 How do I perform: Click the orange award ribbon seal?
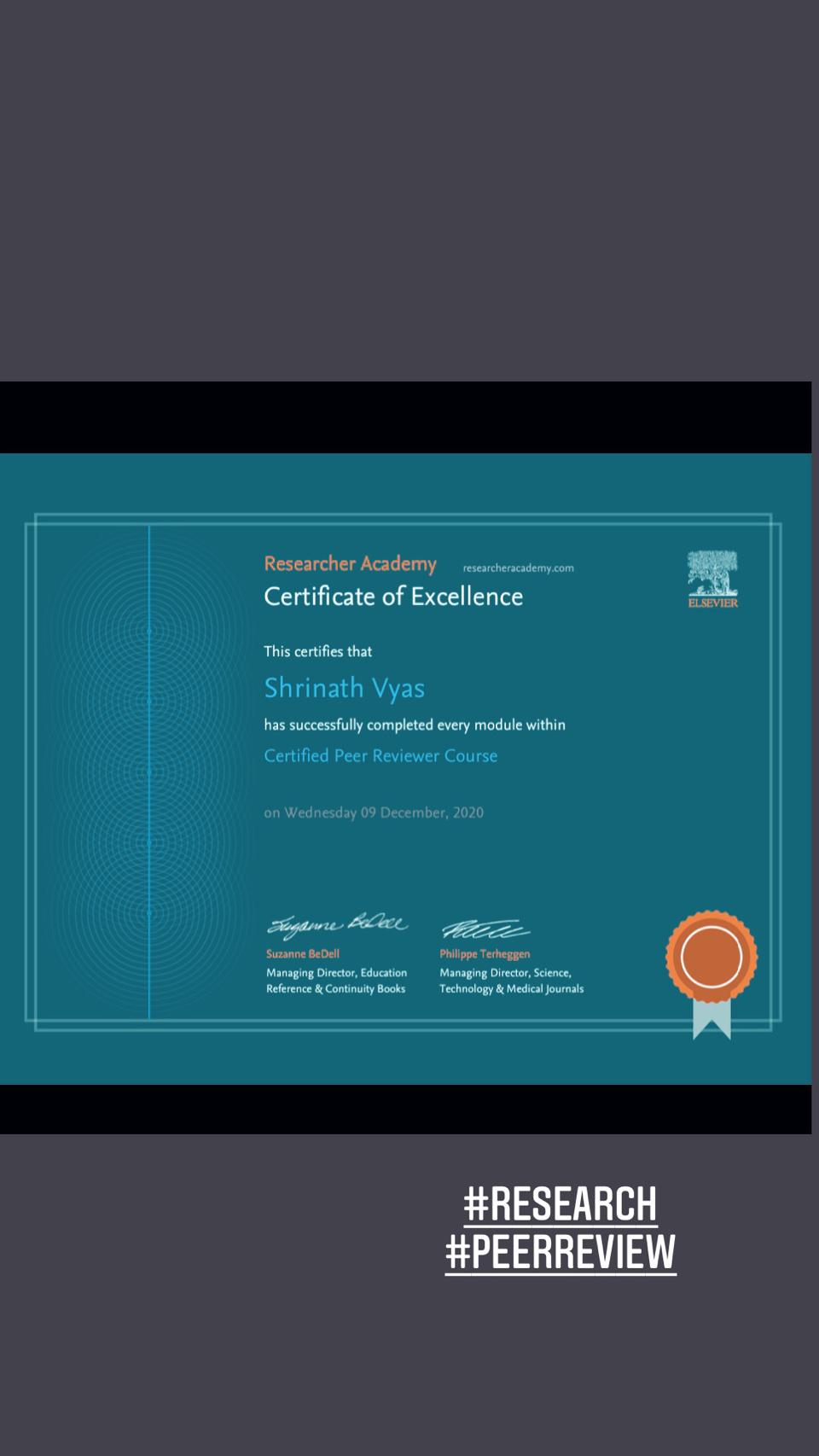[712, 974]
